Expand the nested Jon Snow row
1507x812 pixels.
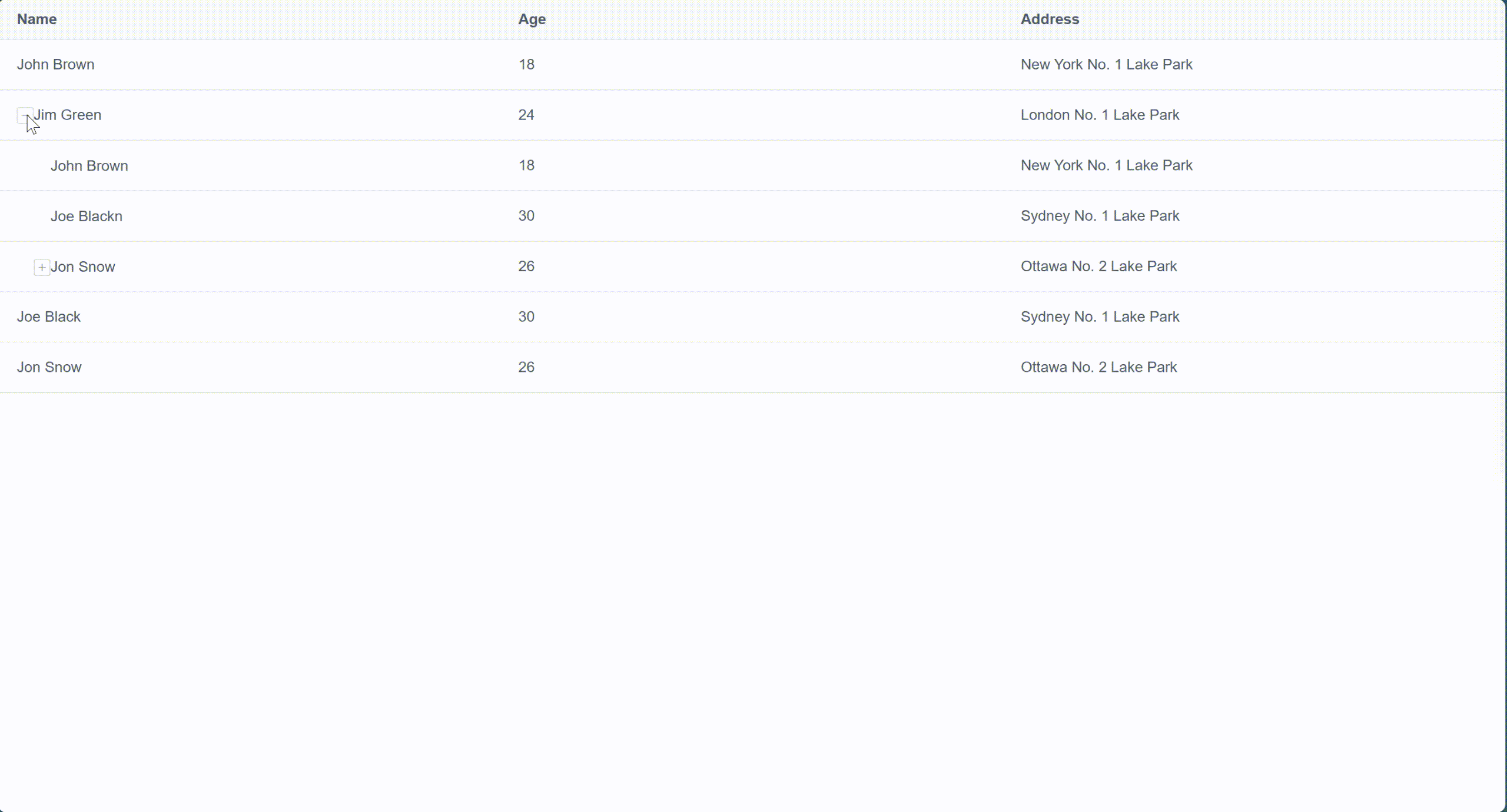pos(42,267)
